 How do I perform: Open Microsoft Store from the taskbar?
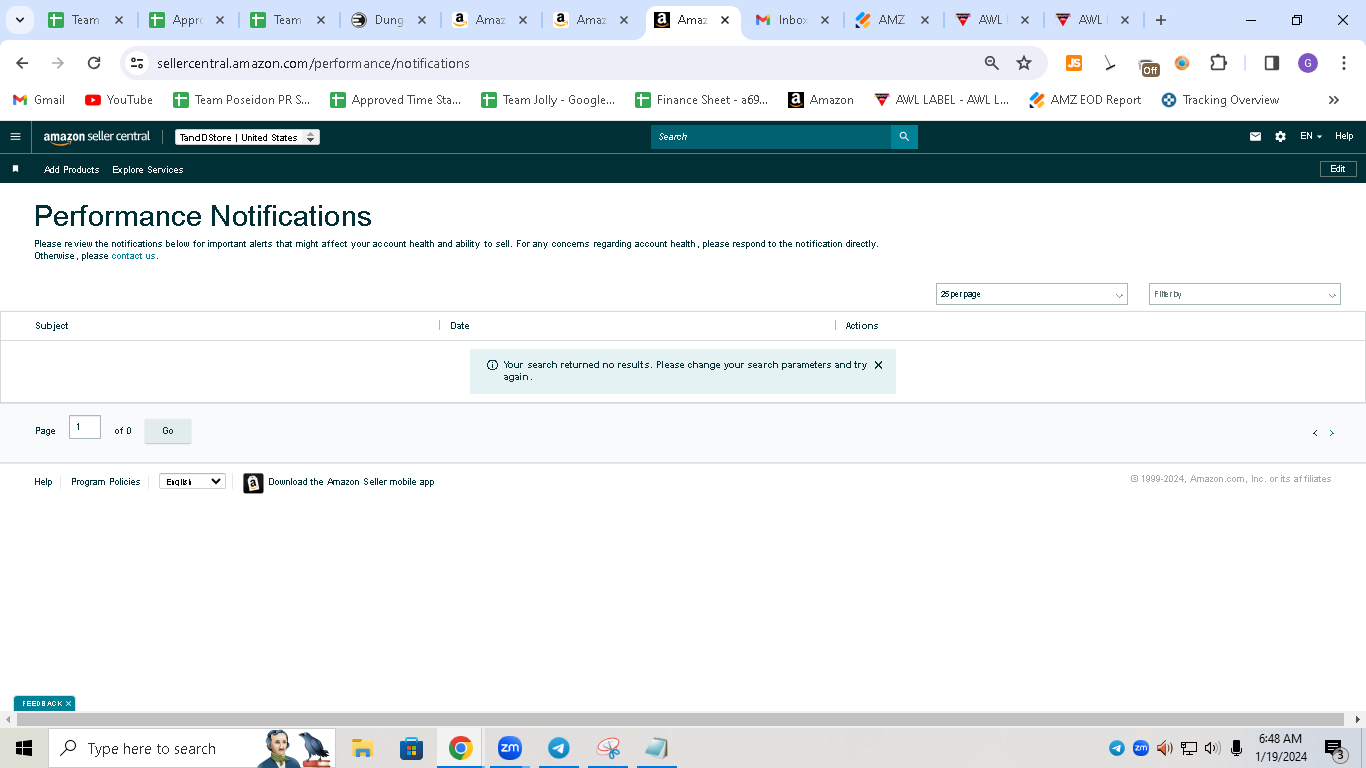pyautogui.click(x=411, y=748)
